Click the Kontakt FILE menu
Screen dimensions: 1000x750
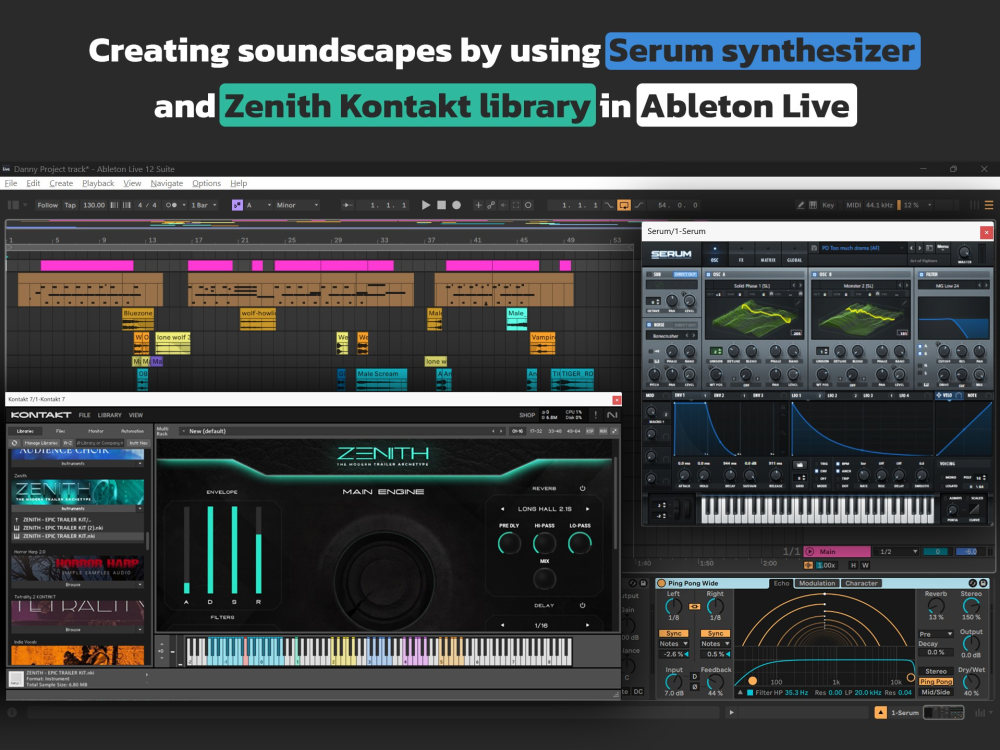click(x=84, y=415)
